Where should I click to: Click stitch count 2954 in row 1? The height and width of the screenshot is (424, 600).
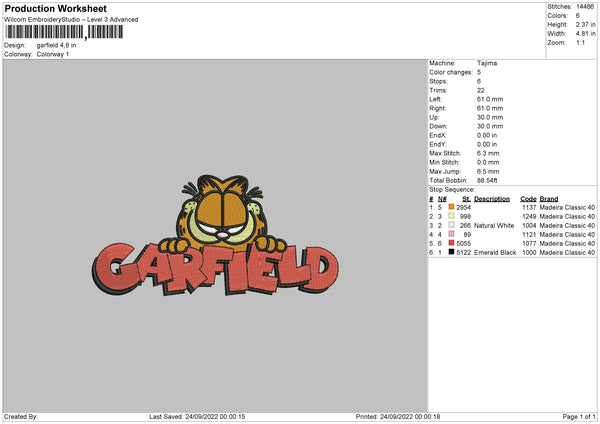tap(463, 207)
